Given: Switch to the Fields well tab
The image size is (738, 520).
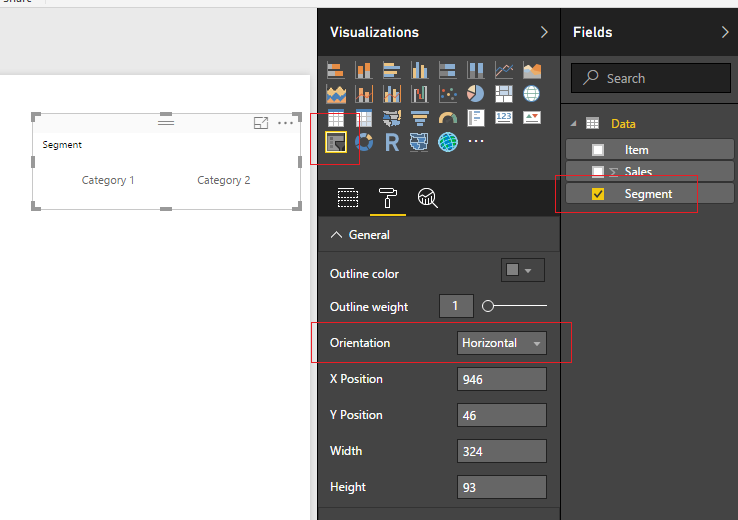Looking at the screenshot, I should click(348, 198).
